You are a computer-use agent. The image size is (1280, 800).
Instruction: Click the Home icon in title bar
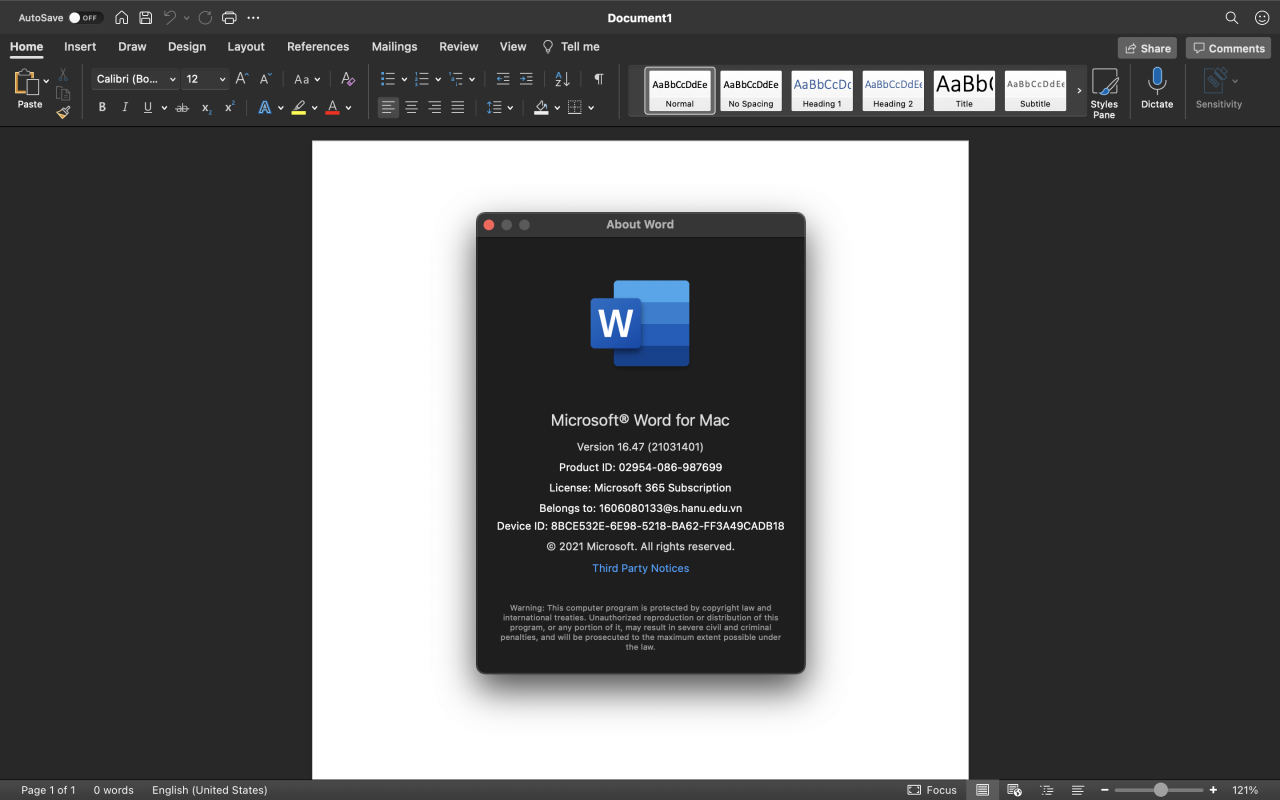tap(122, 18)
